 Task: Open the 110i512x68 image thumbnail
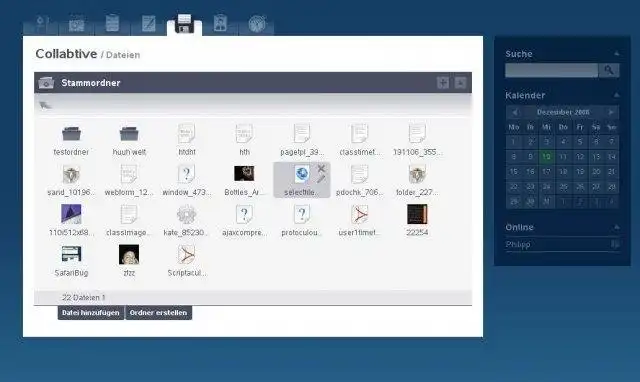tap(71, 214)
